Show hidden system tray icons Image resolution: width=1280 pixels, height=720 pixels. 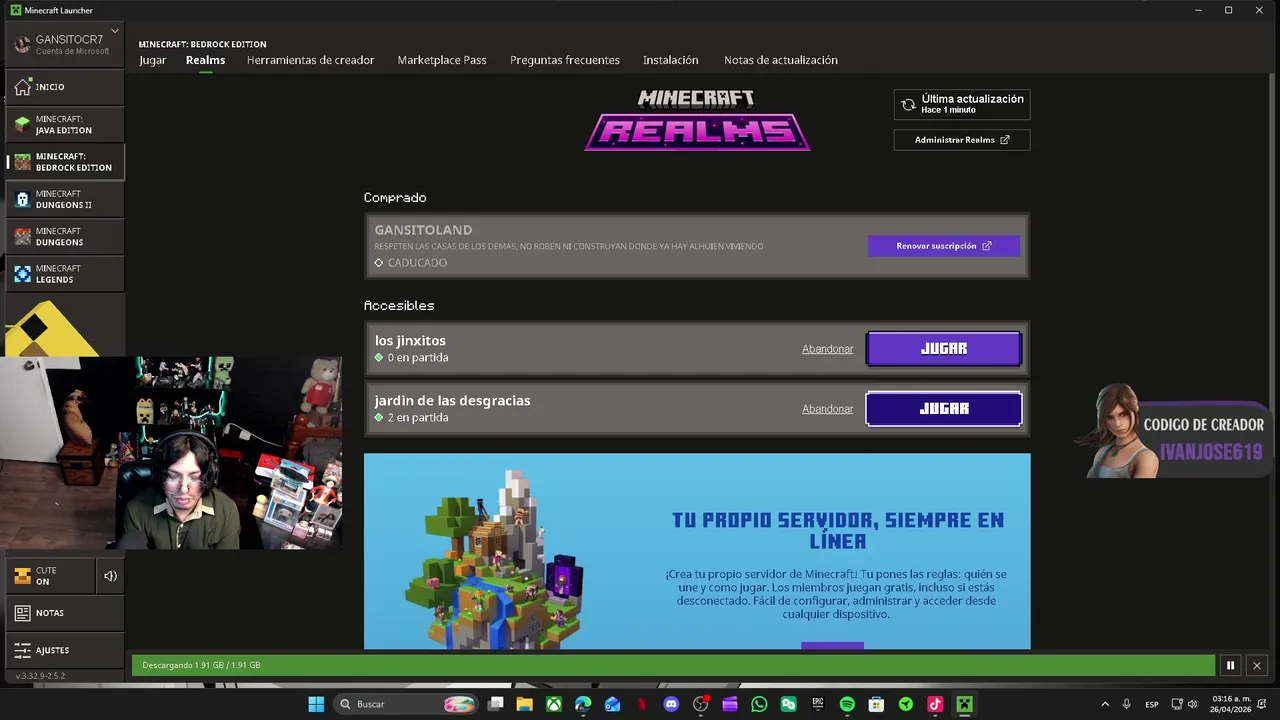(1105, 704)
